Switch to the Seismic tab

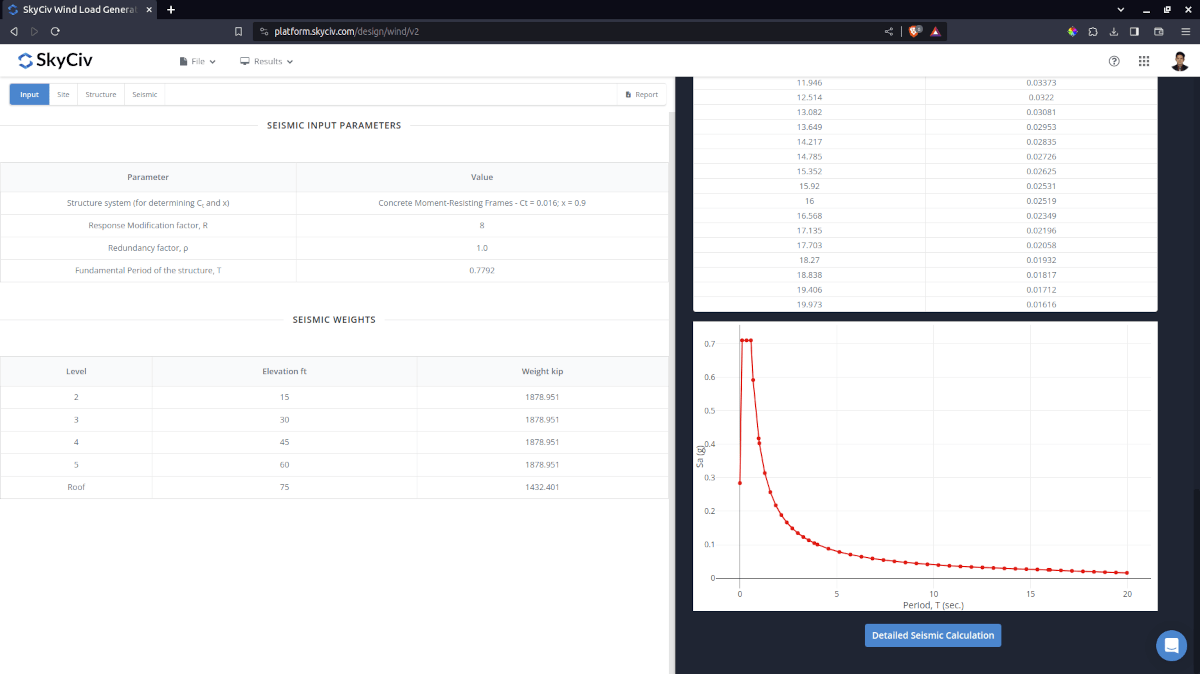coord(144,94)
